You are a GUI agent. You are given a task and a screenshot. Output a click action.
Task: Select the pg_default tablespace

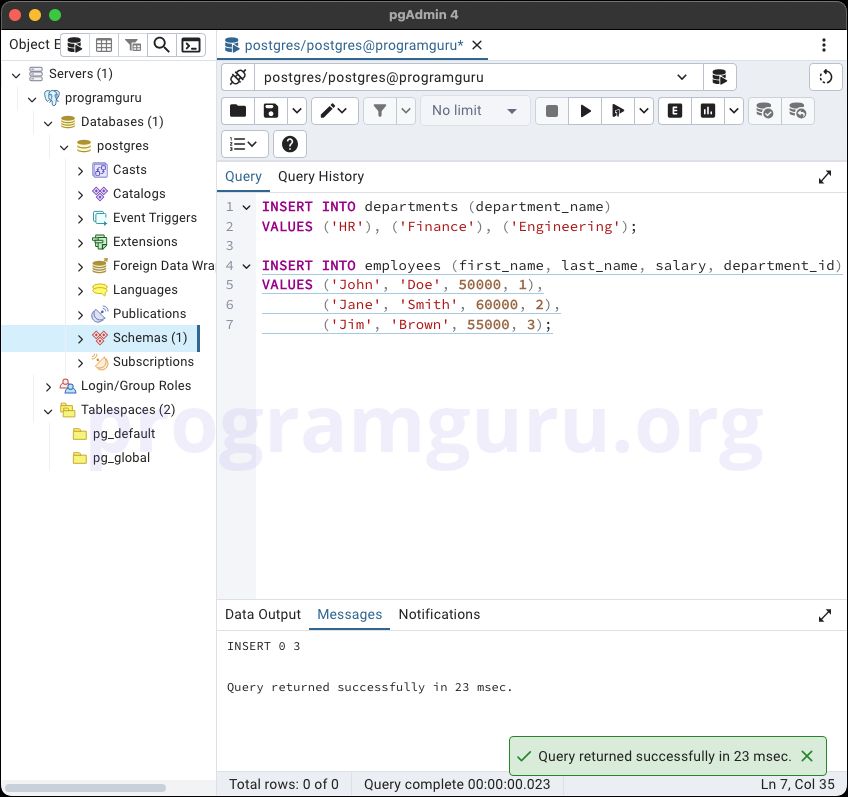[123, 434]
